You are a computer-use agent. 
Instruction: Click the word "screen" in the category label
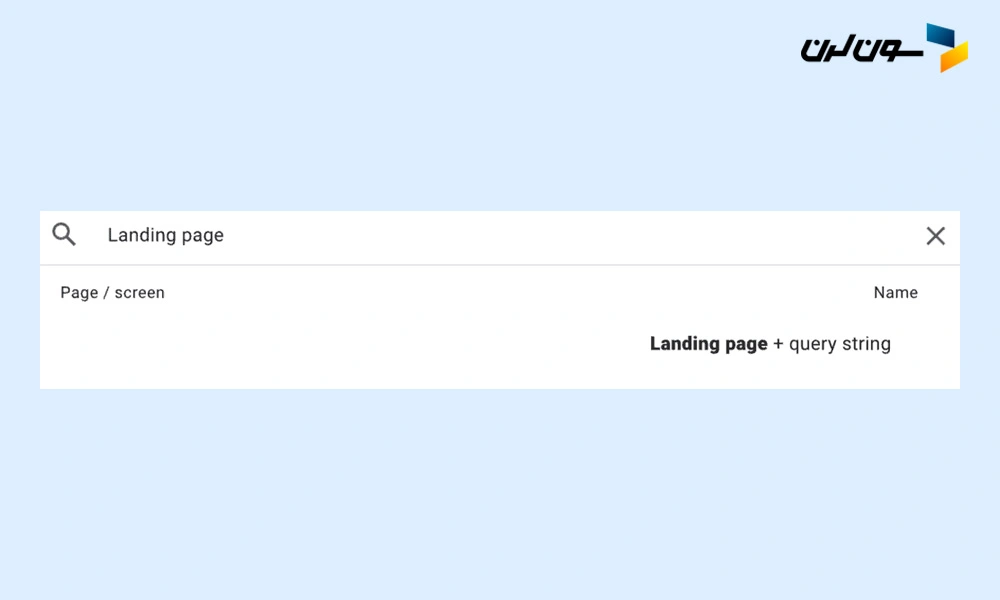point(139,293)
